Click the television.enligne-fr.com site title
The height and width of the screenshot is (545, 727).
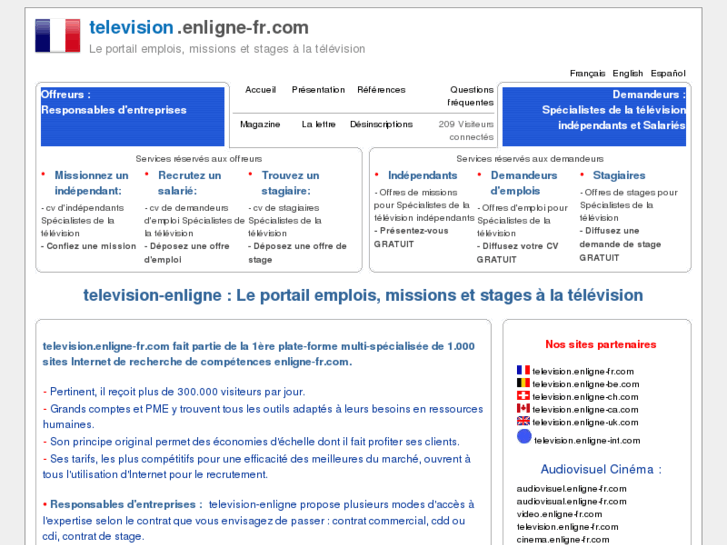(x=199, y=27)
